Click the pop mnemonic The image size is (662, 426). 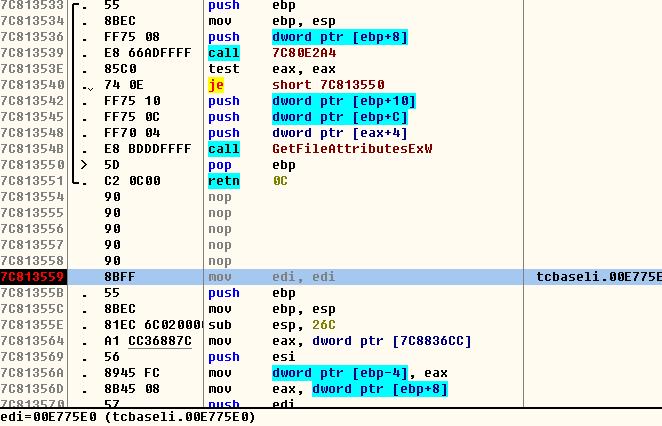(x=220, y=165)
